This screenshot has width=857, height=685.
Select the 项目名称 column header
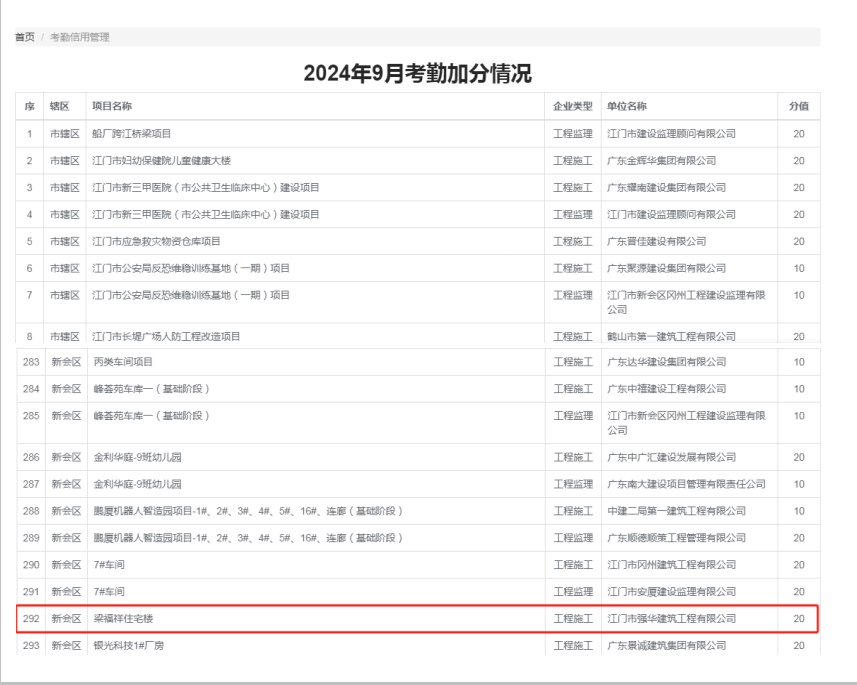(112, 106)
